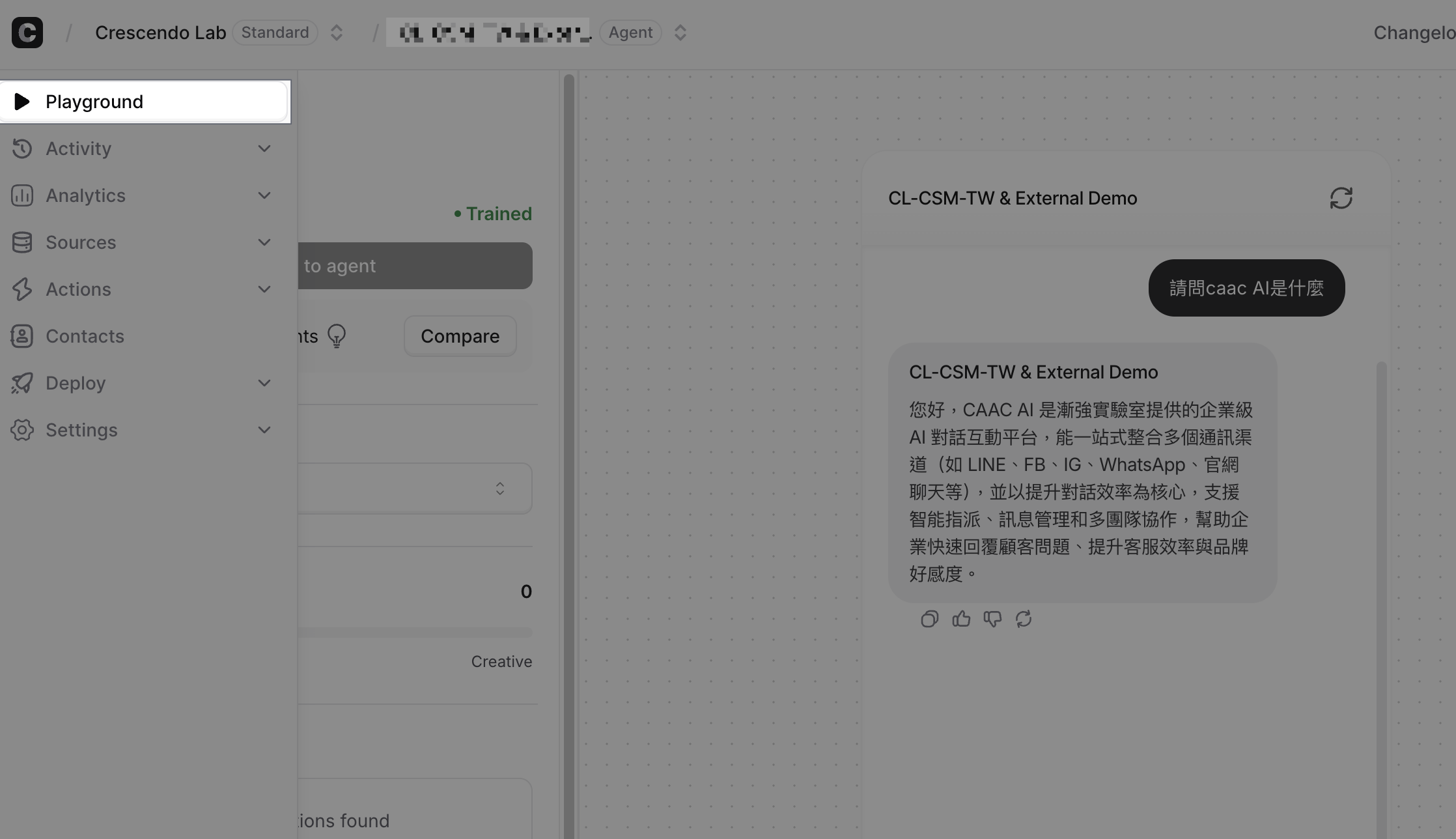Click the Sources database icon

click(x=21, y=242)
